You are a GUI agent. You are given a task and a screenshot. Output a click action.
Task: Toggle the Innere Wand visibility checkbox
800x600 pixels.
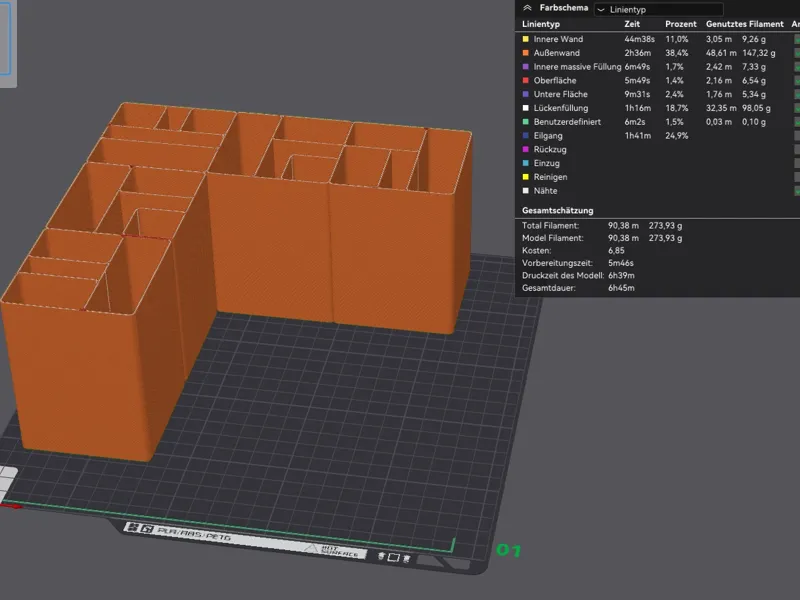pos(797,39)
